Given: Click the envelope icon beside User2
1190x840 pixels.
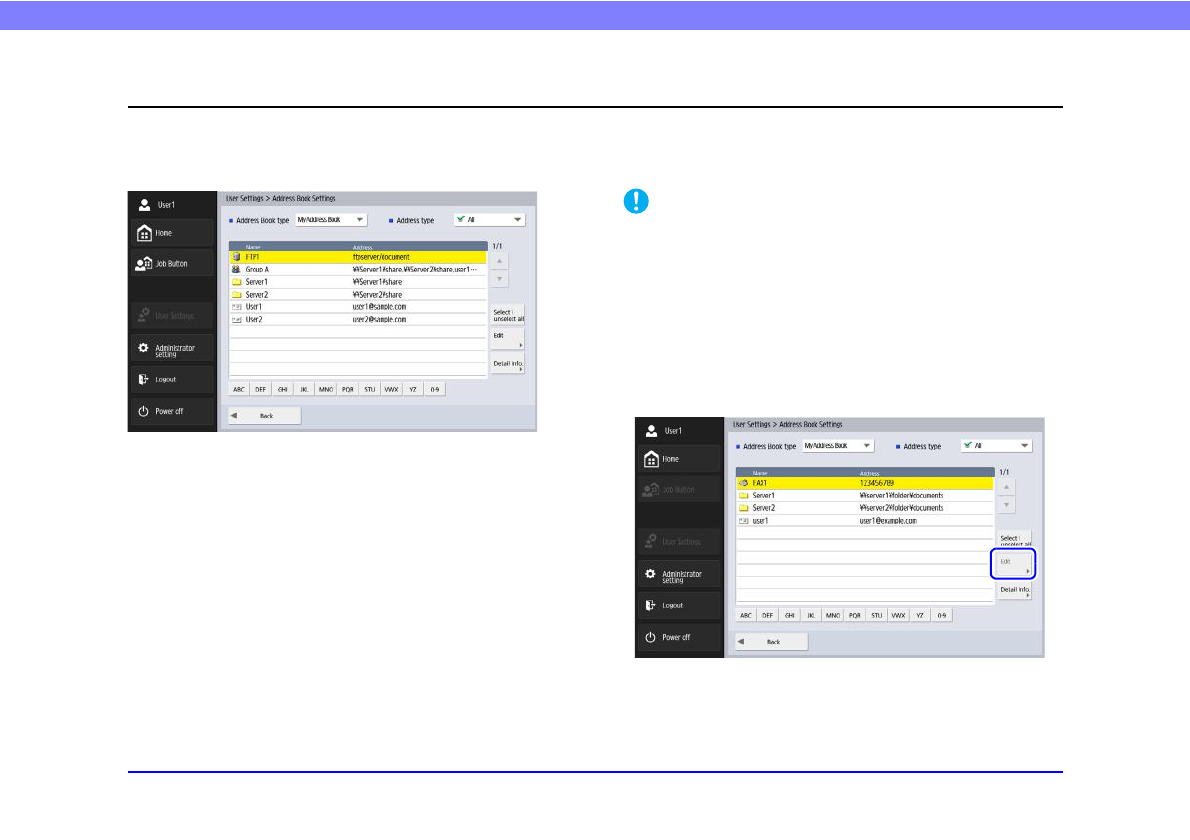Looking at the screenshot, I should point(236,319).
